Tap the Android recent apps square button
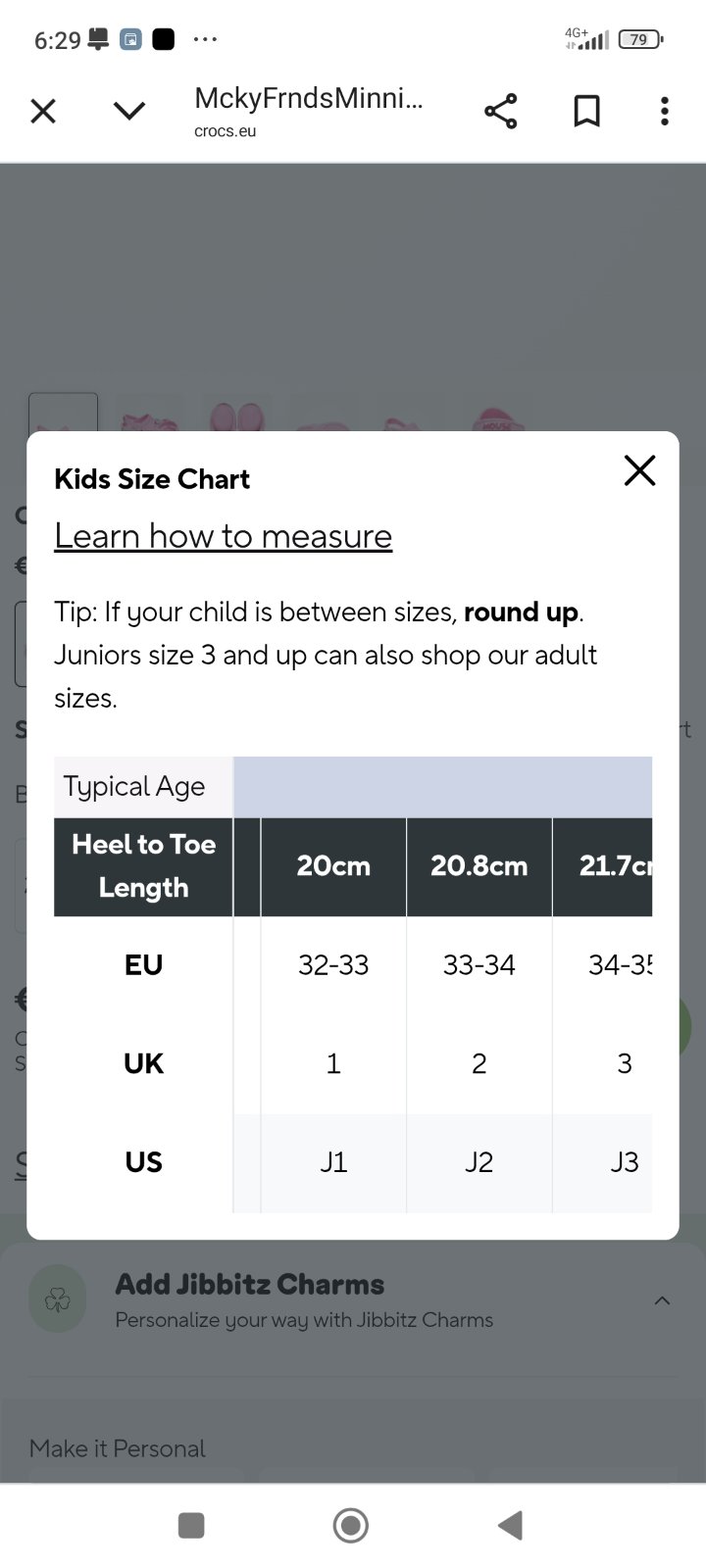The height and width of the screenshot is (1568, 706). click(x=191, y=1525)
